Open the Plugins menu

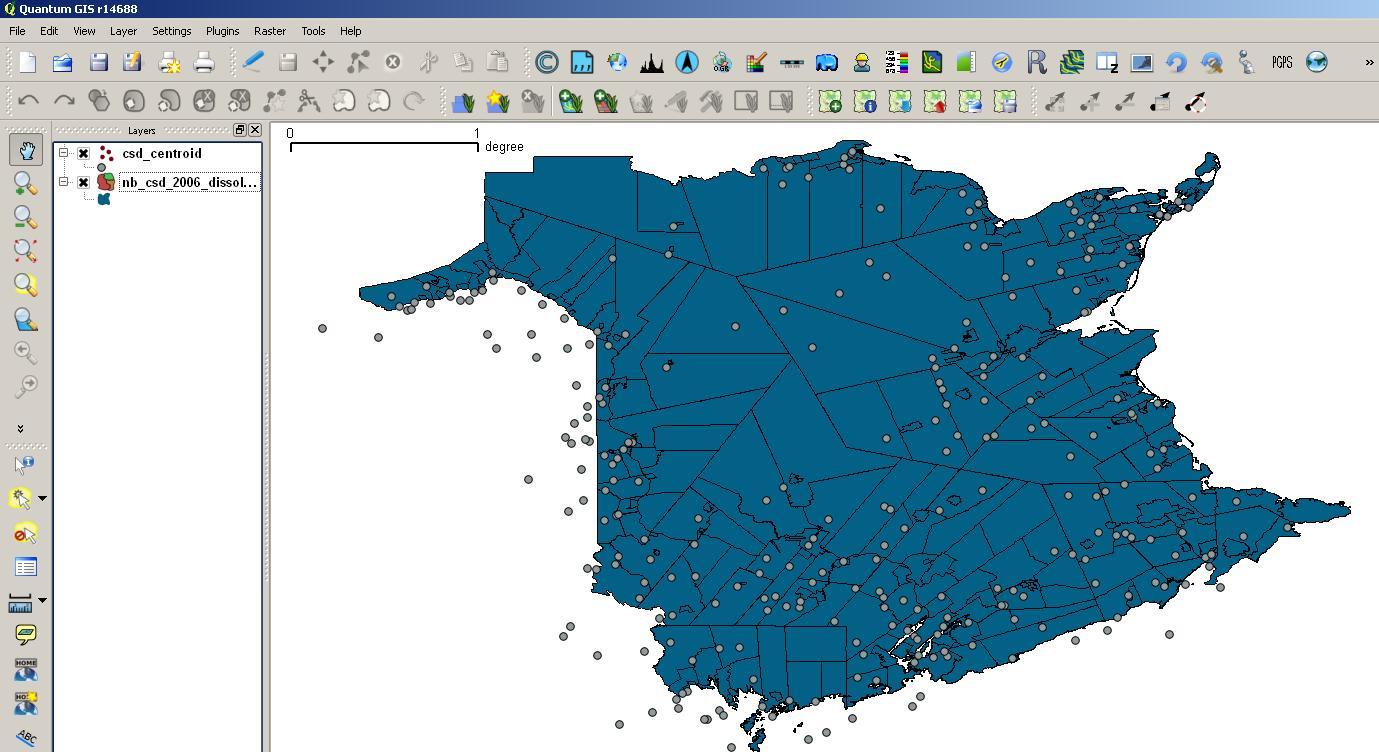(x=222, y=31)
